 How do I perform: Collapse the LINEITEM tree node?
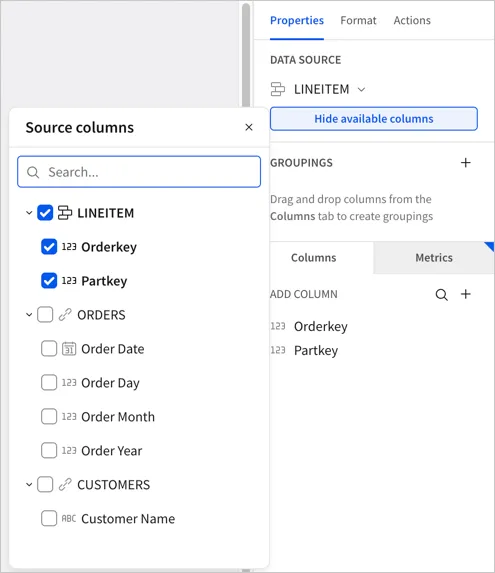coord(29,213)
